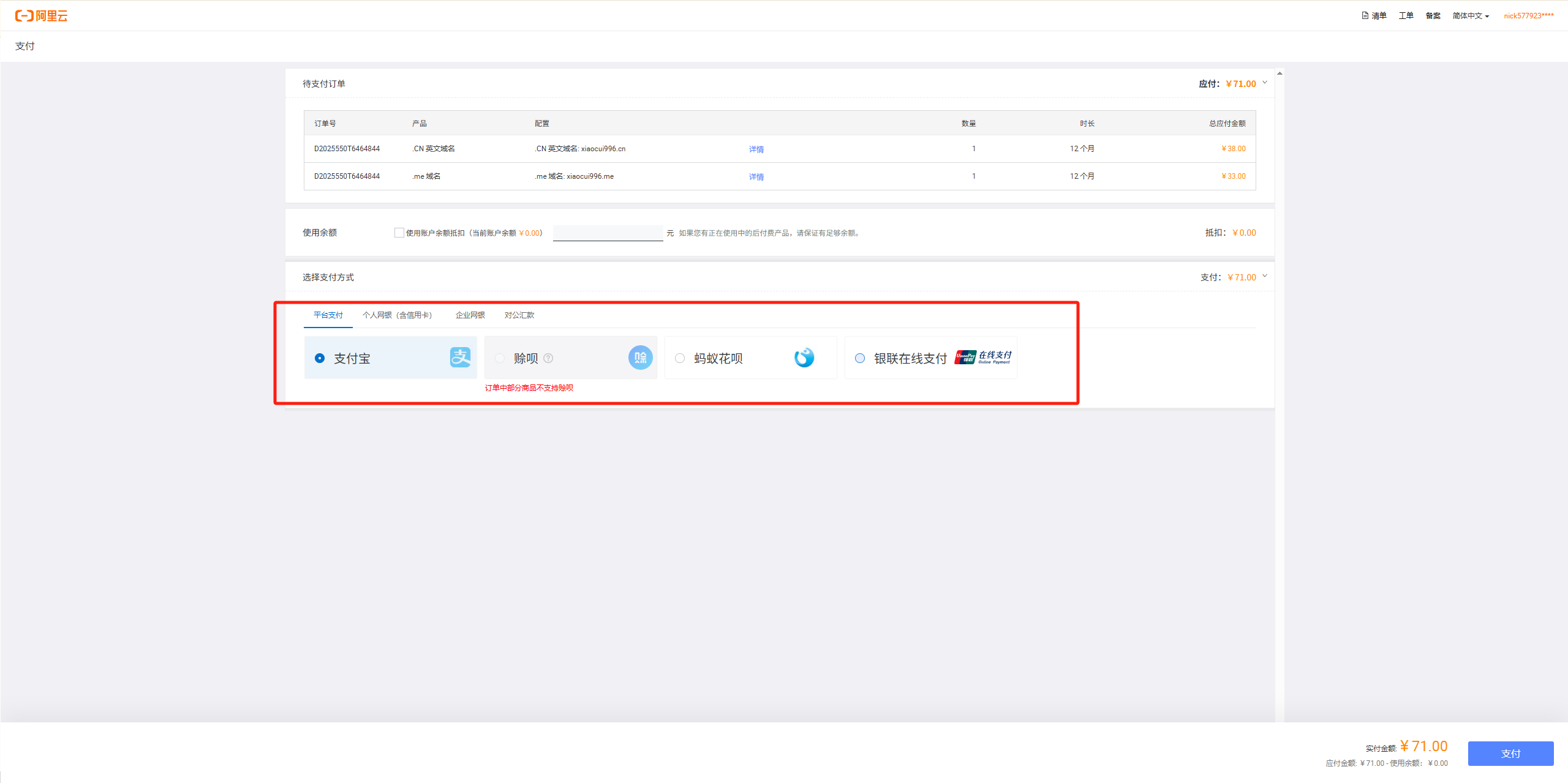Click the Alipay blue logo icon
Screen dimensions: 1568x783
click(x=460, y=358)
